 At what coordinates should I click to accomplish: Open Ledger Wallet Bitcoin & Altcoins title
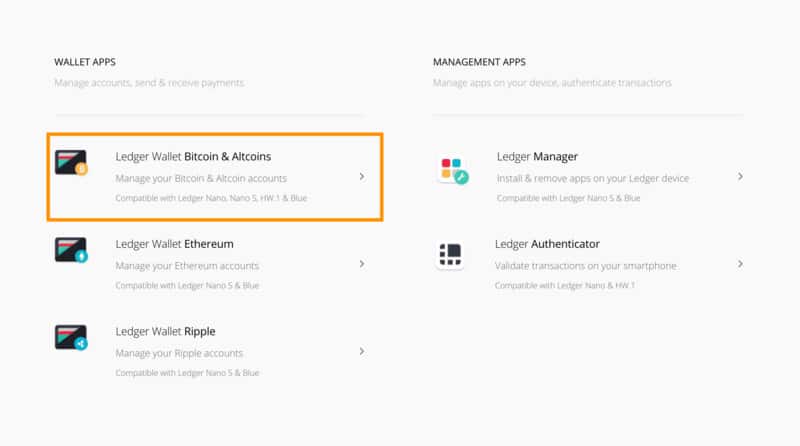coord(193,157)
